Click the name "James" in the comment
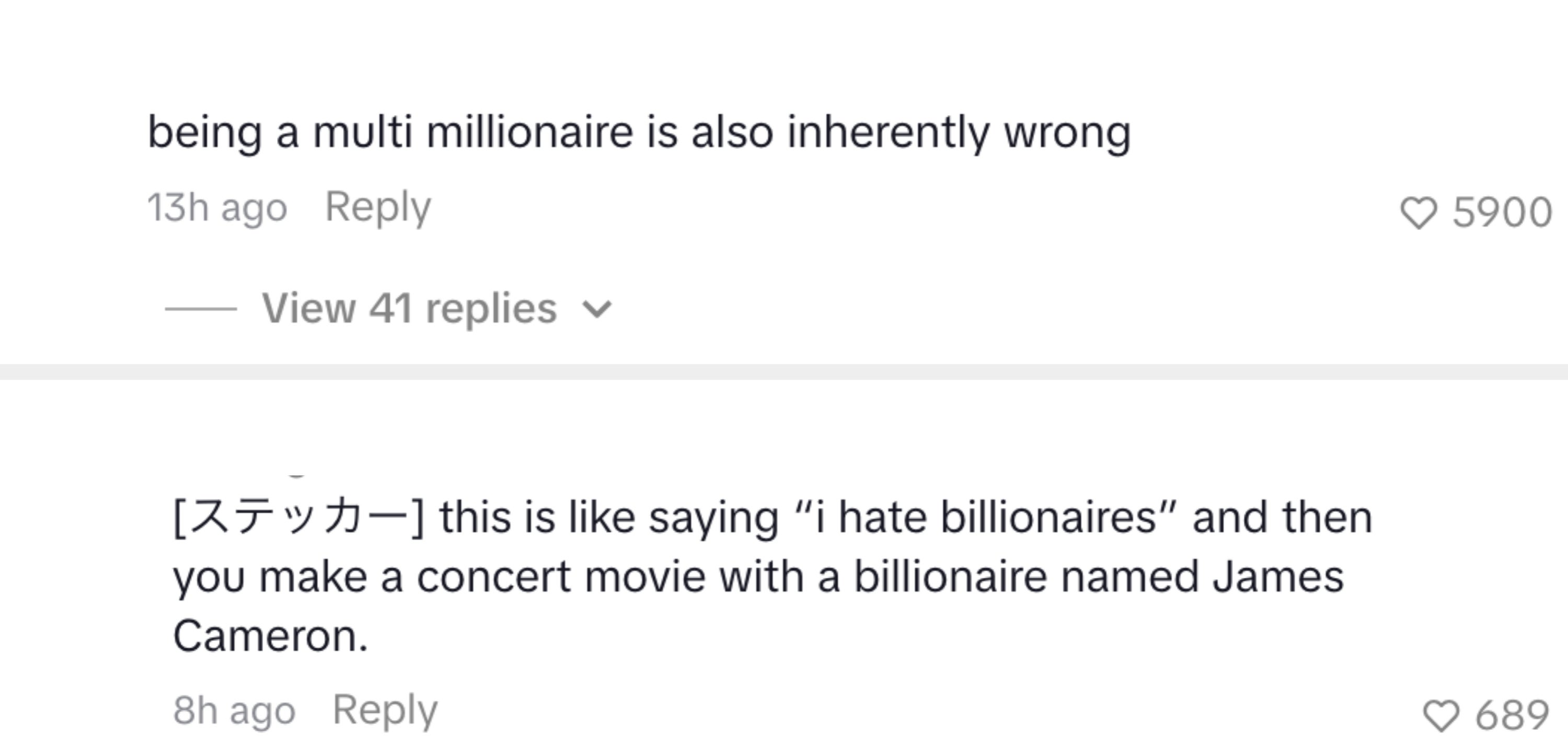Screen dimensions: 1568x744 coord(1278,577)
